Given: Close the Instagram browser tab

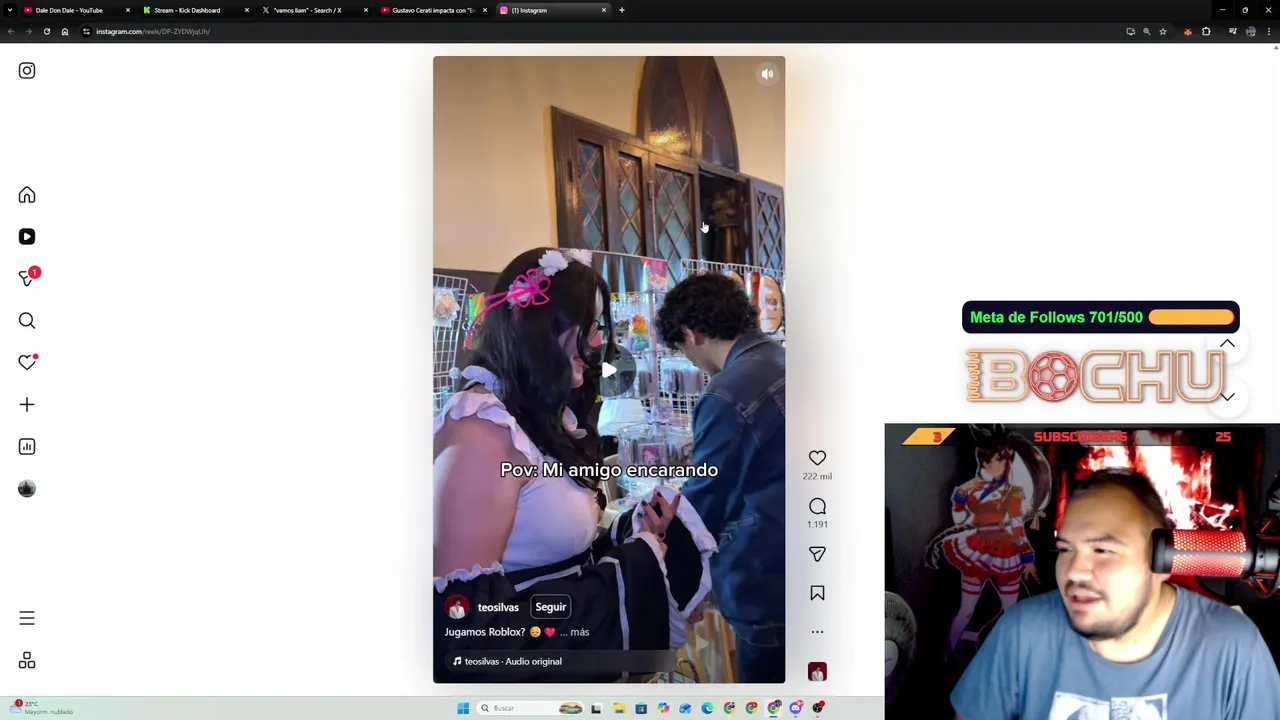Looking at the screenshot, I should click(x=604, y=10).
